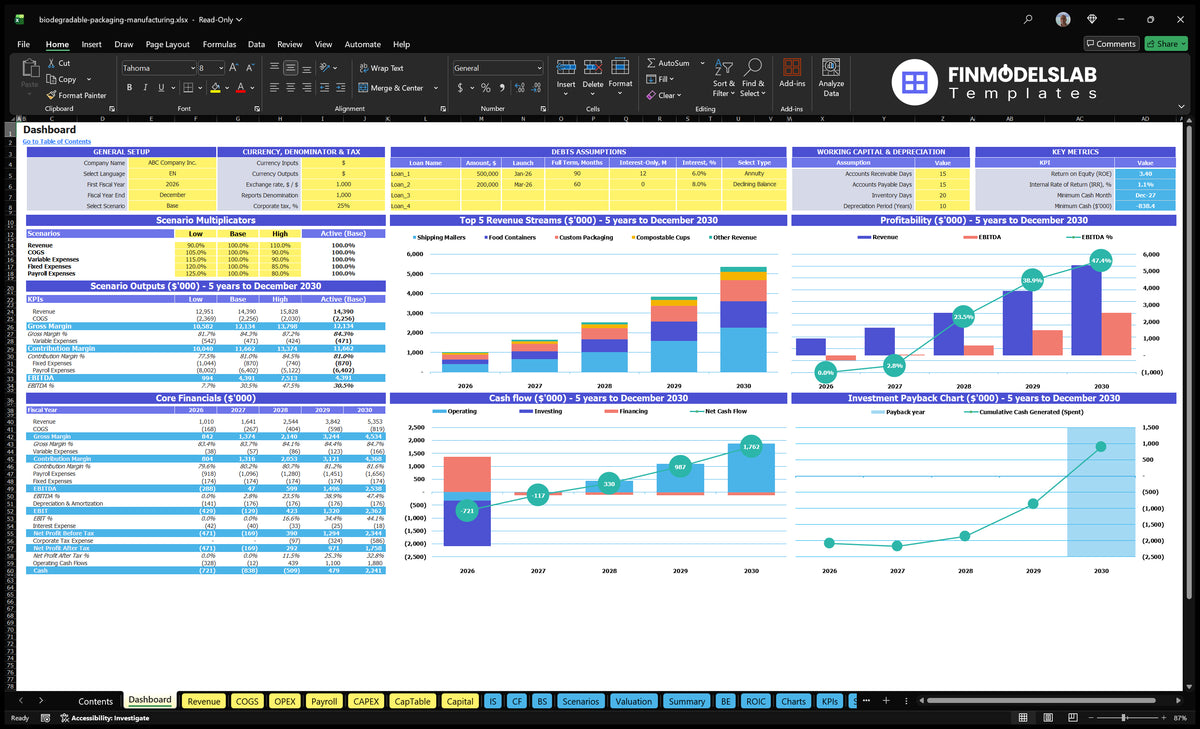Open the Formulas ribbon tab

click(x=219, y=44)
